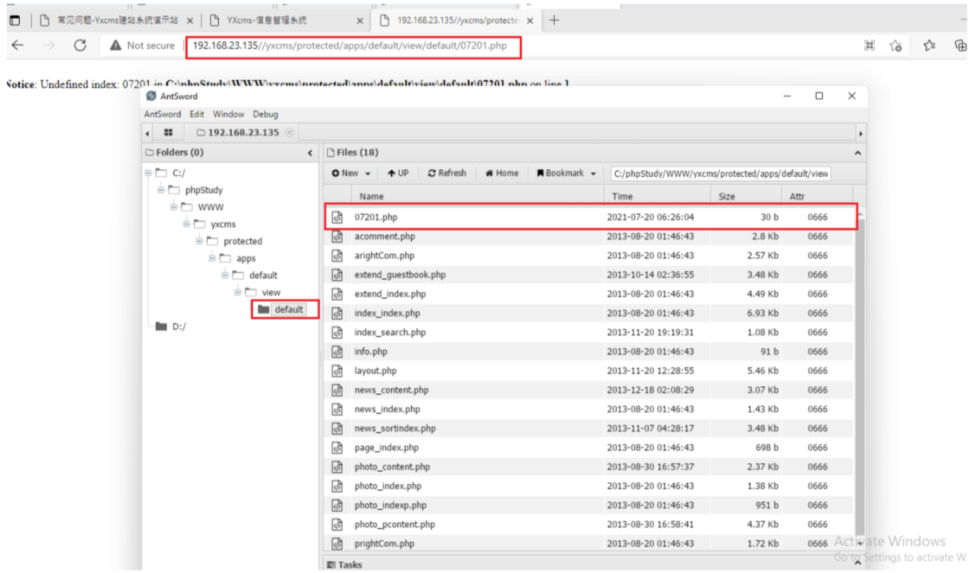Viewport: 968px width, 573px height.
Task: Click the page_index.php file icon
Action: [337, 447]
